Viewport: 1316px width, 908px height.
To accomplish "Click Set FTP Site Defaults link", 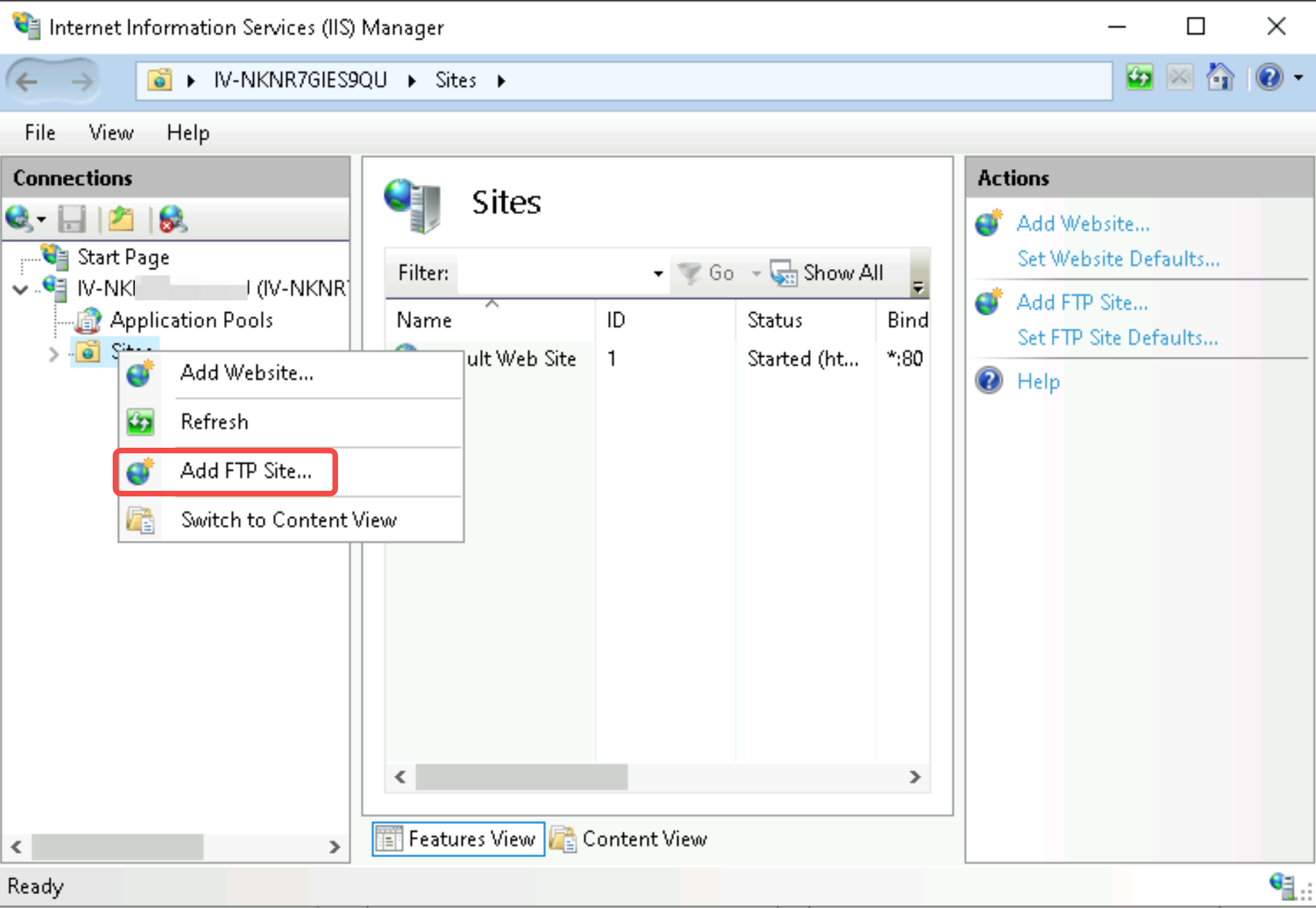I will pyautogui.click(x=1118, y=337).
